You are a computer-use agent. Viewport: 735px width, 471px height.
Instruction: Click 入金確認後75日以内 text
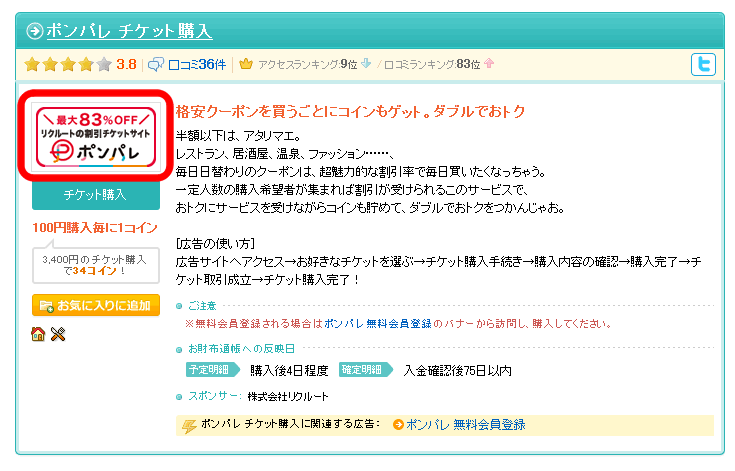click(x=458, y=371)
